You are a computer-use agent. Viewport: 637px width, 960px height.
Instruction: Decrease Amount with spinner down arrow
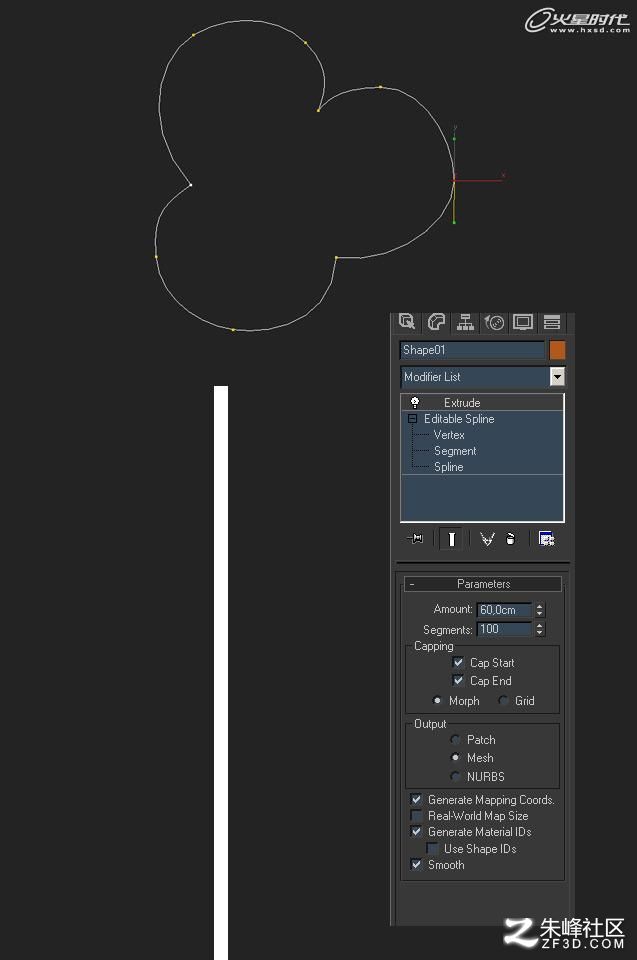539,613
